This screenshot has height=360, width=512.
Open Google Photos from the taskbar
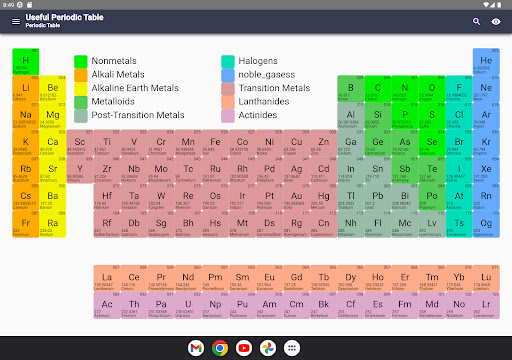[268, 348]
